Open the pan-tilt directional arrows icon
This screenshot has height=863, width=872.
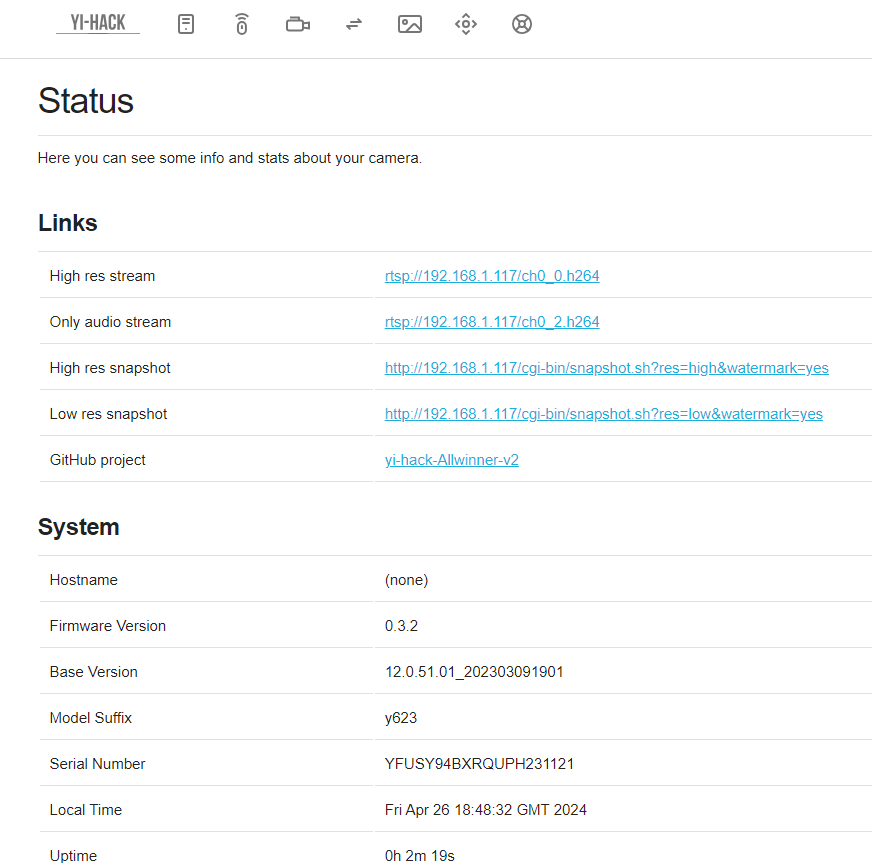tap(466, 24)
